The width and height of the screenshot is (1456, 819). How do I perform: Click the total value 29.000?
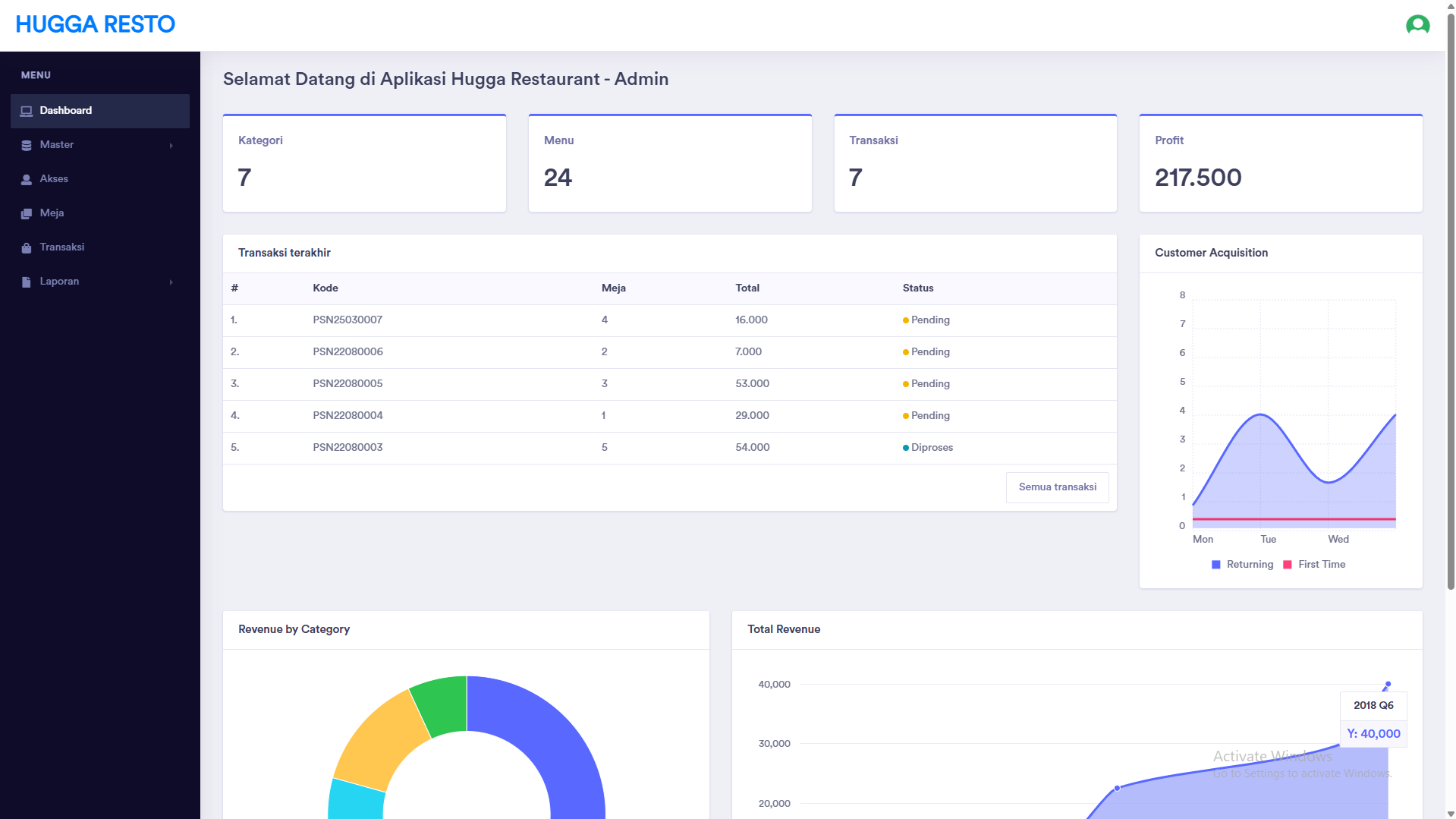[x=752, y=416]
